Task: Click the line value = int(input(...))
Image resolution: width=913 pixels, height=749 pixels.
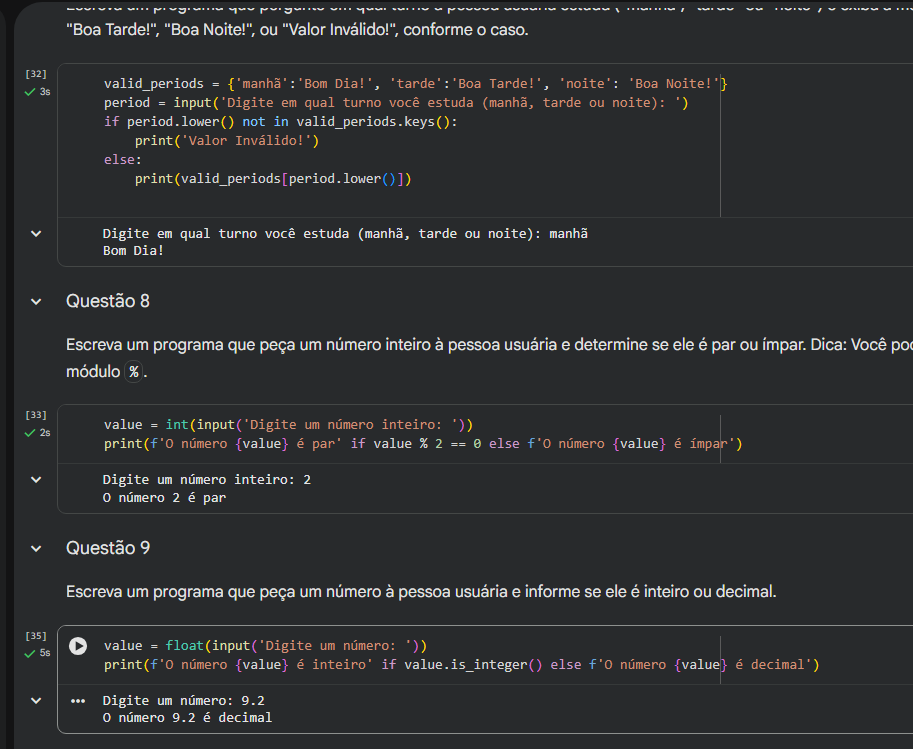Action: (x=288, y=425)
